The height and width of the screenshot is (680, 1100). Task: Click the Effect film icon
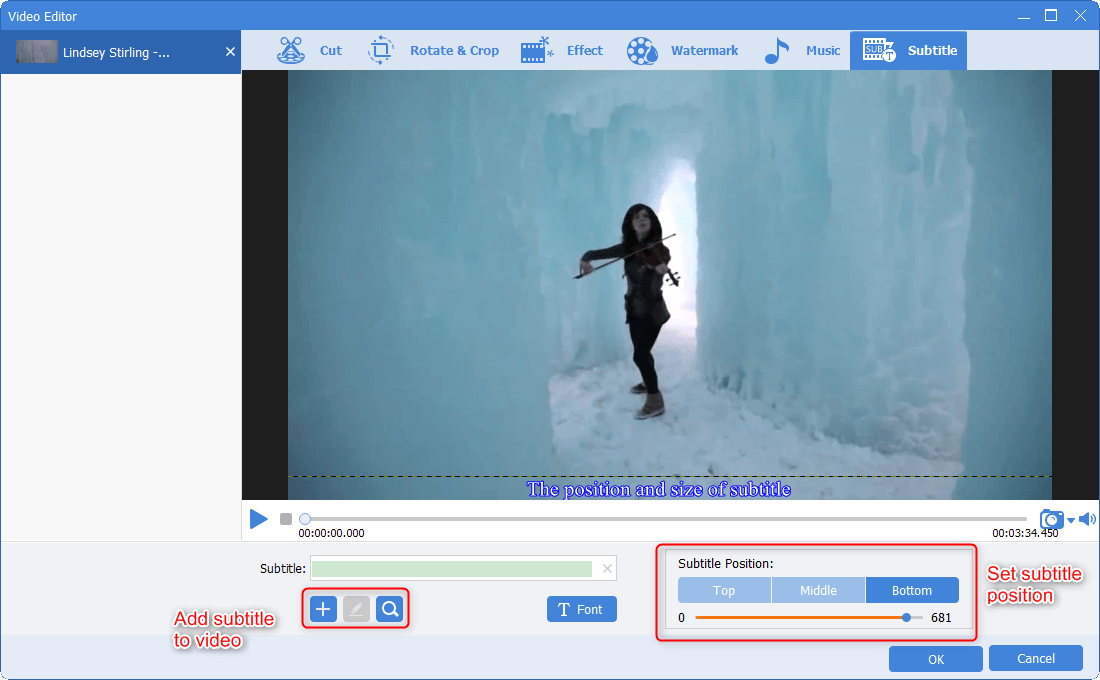537,51
